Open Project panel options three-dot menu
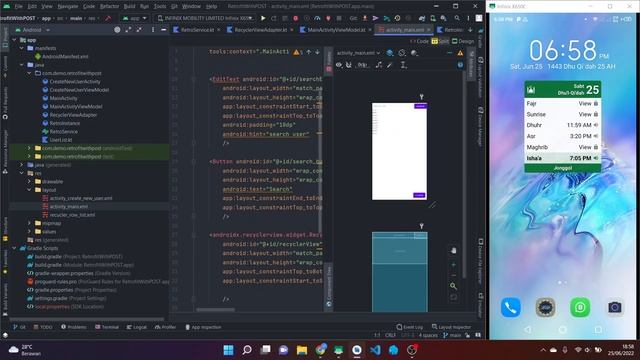 pyautogui.click(x=153, y=30)
